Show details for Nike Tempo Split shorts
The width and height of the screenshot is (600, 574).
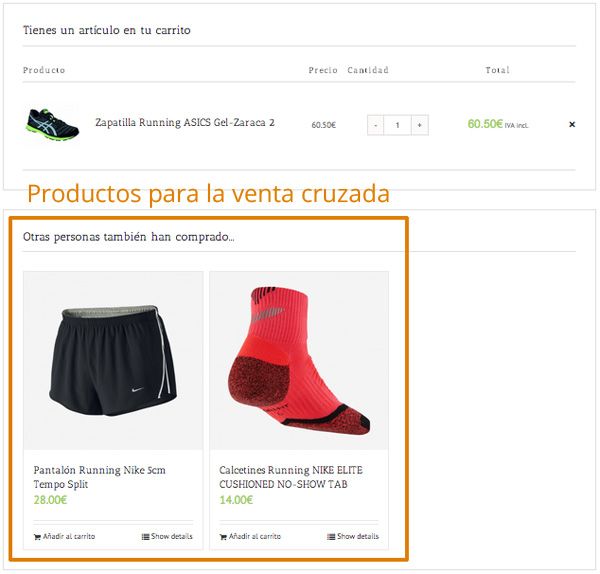[x=167, y=536]
